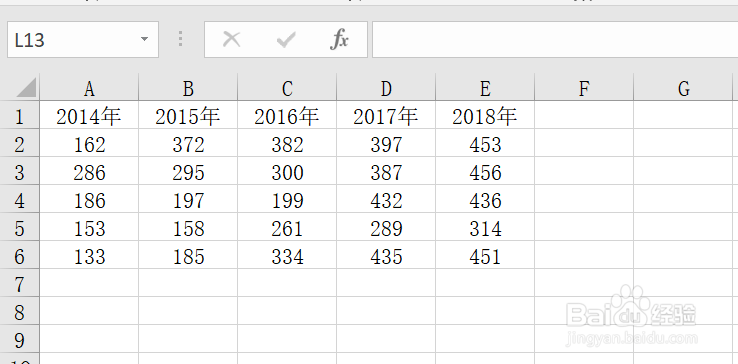Select row 4 header
Viewport: 738px width, 364px height.
pyautogui.click(x=20, y=199)
